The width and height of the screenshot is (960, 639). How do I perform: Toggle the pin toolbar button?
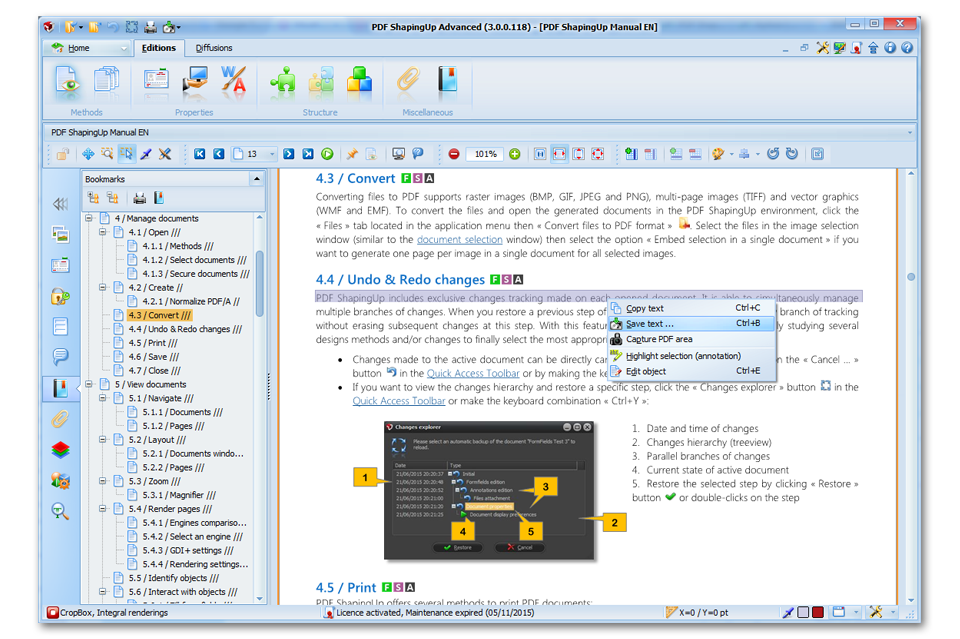[352, 154]
